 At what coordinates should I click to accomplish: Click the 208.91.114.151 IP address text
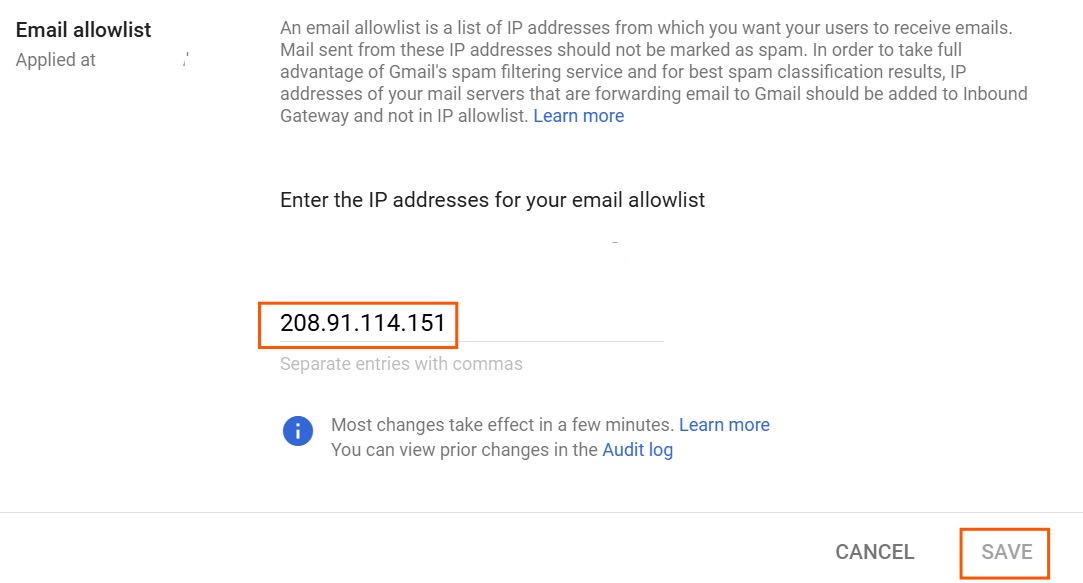(x=362, y=323)
